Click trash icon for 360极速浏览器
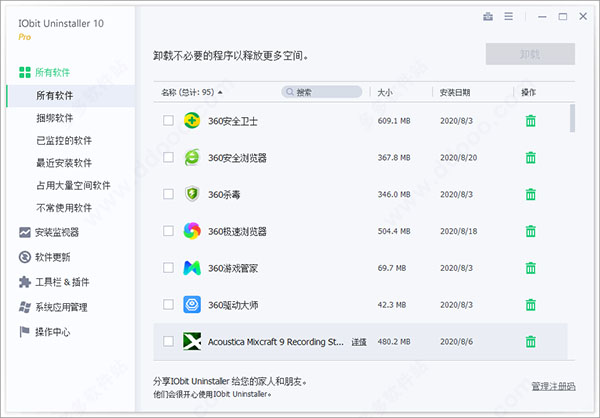Screen dimensions: 600x418 coord(530,231)
